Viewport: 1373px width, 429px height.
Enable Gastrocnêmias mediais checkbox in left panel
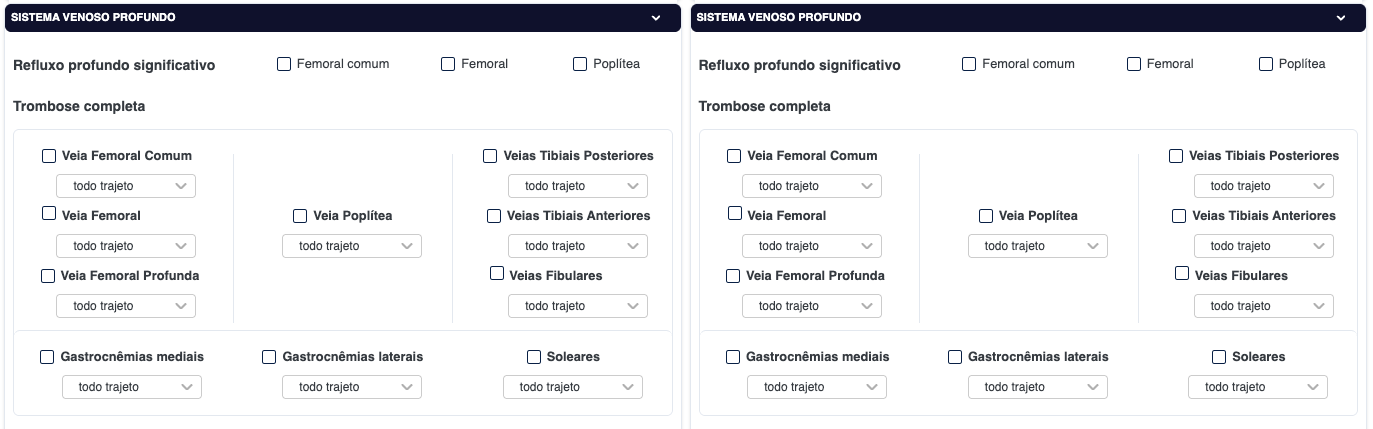47,357
